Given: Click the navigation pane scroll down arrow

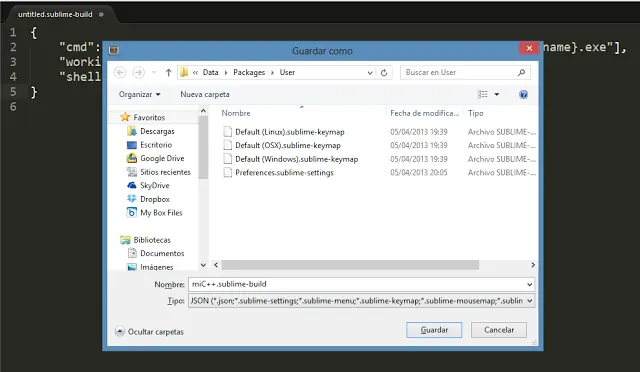Looking at the screenshot, I should click(203, 265).
